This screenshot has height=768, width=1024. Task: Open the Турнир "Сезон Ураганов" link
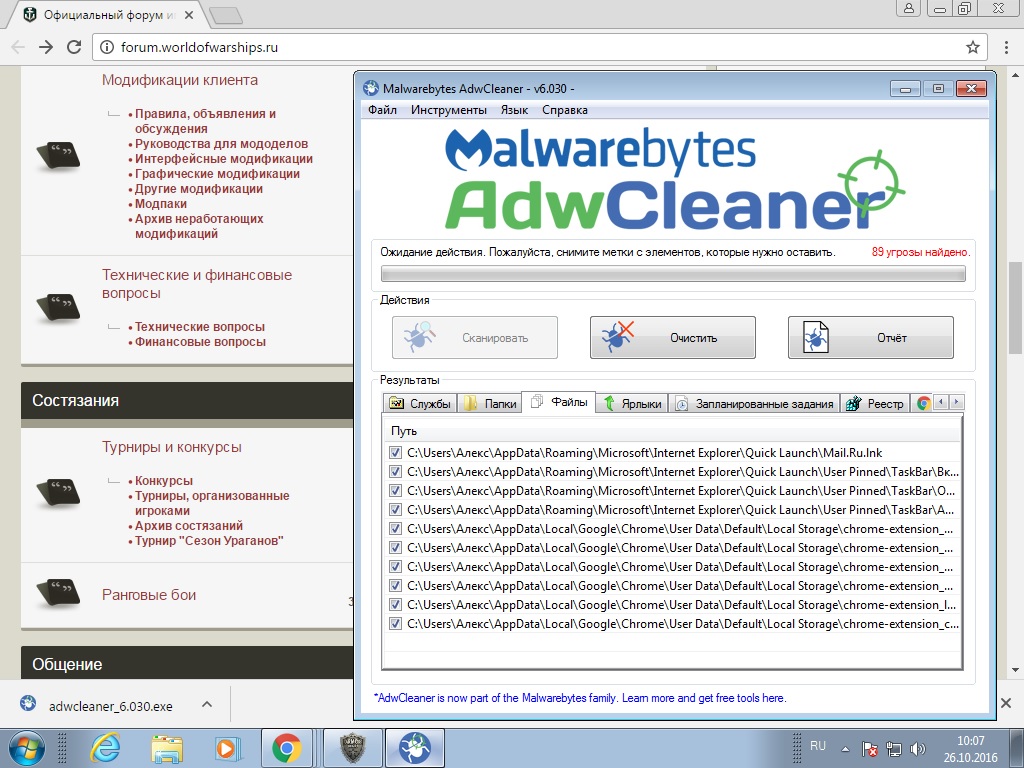(x=209, y=541)
